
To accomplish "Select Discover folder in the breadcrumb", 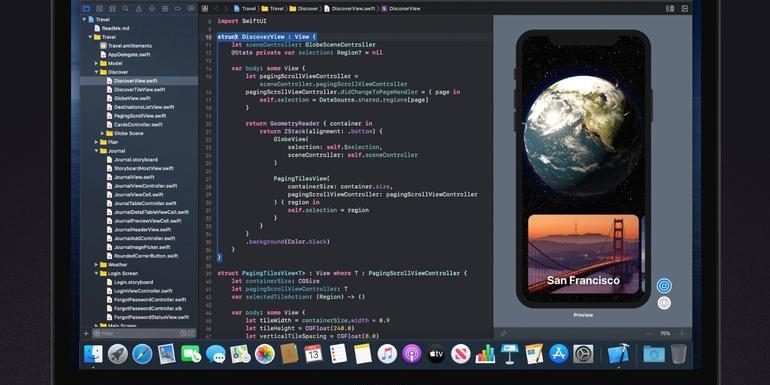I will [x=302, y=8].
